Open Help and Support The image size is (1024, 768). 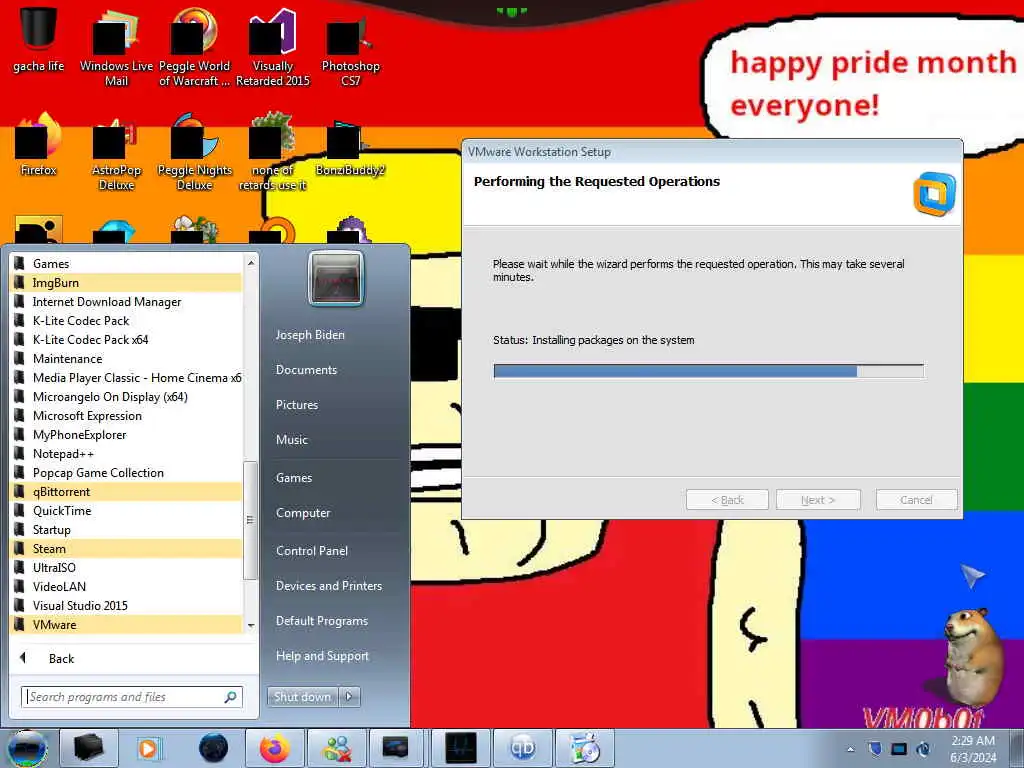click(322, 656)
